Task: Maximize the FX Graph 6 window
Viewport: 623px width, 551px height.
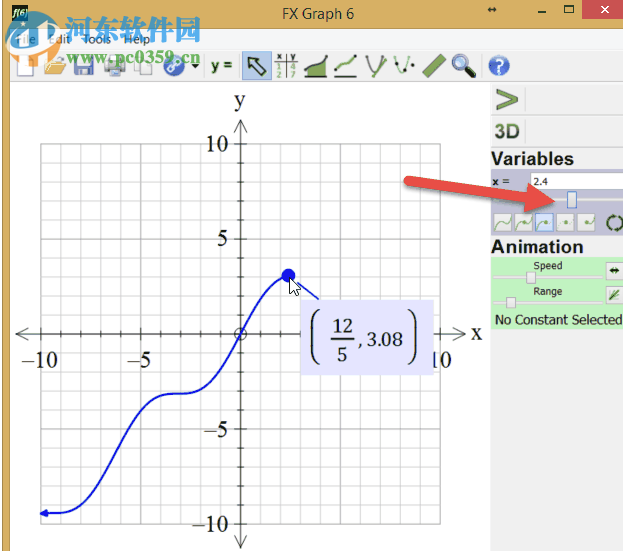Action: [x=569, y=10]
